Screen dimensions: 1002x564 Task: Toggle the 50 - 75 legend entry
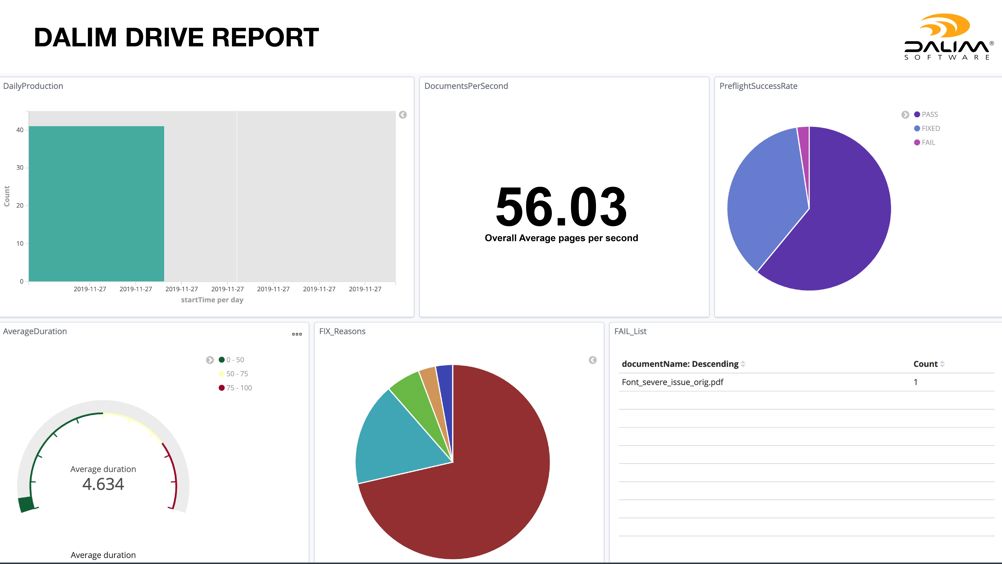233,374
